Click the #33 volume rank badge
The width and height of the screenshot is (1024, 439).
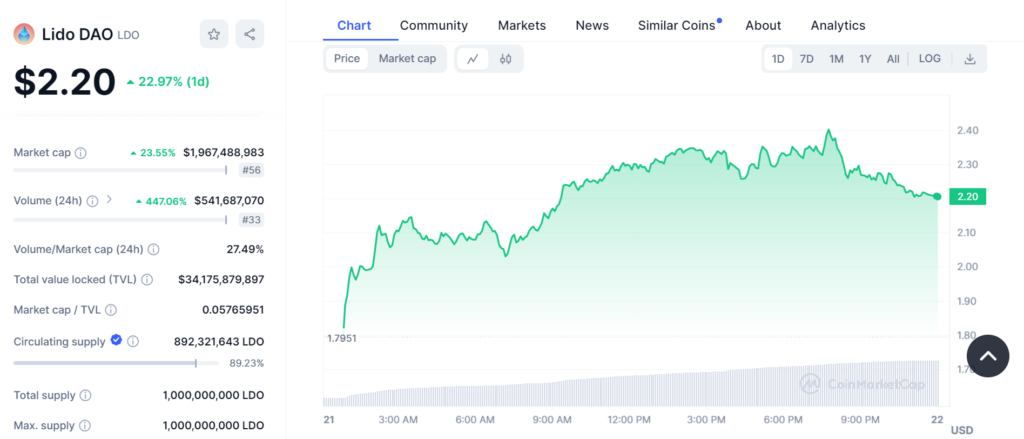[x=251, y=220]
